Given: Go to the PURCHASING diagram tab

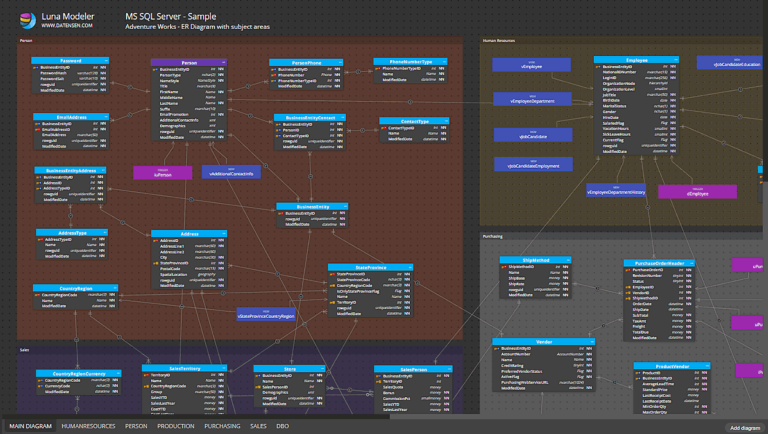Looking at the screenshot, I should (222, 426).
